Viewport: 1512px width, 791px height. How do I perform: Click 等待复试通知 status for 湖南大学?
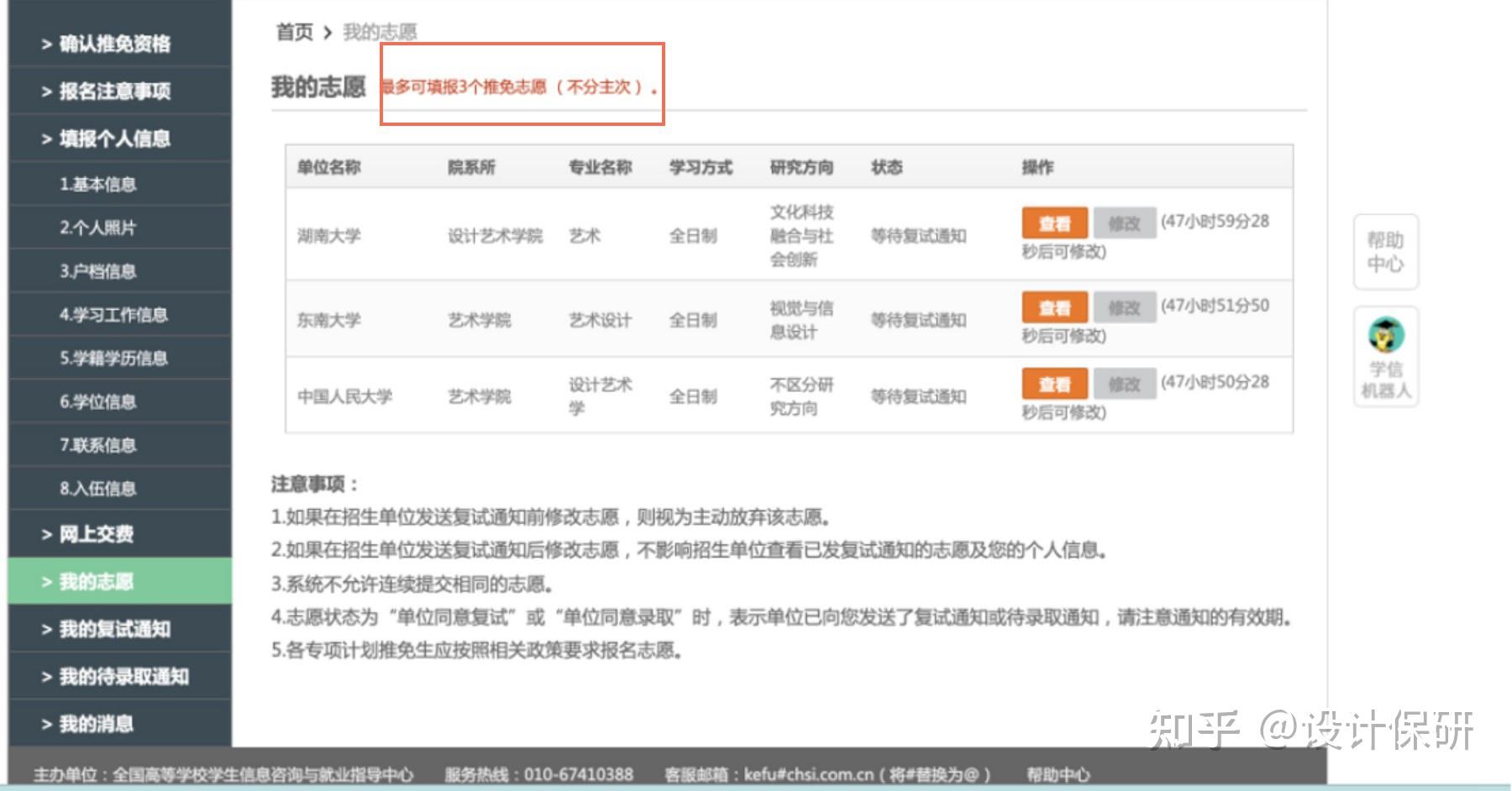(918, 236)
